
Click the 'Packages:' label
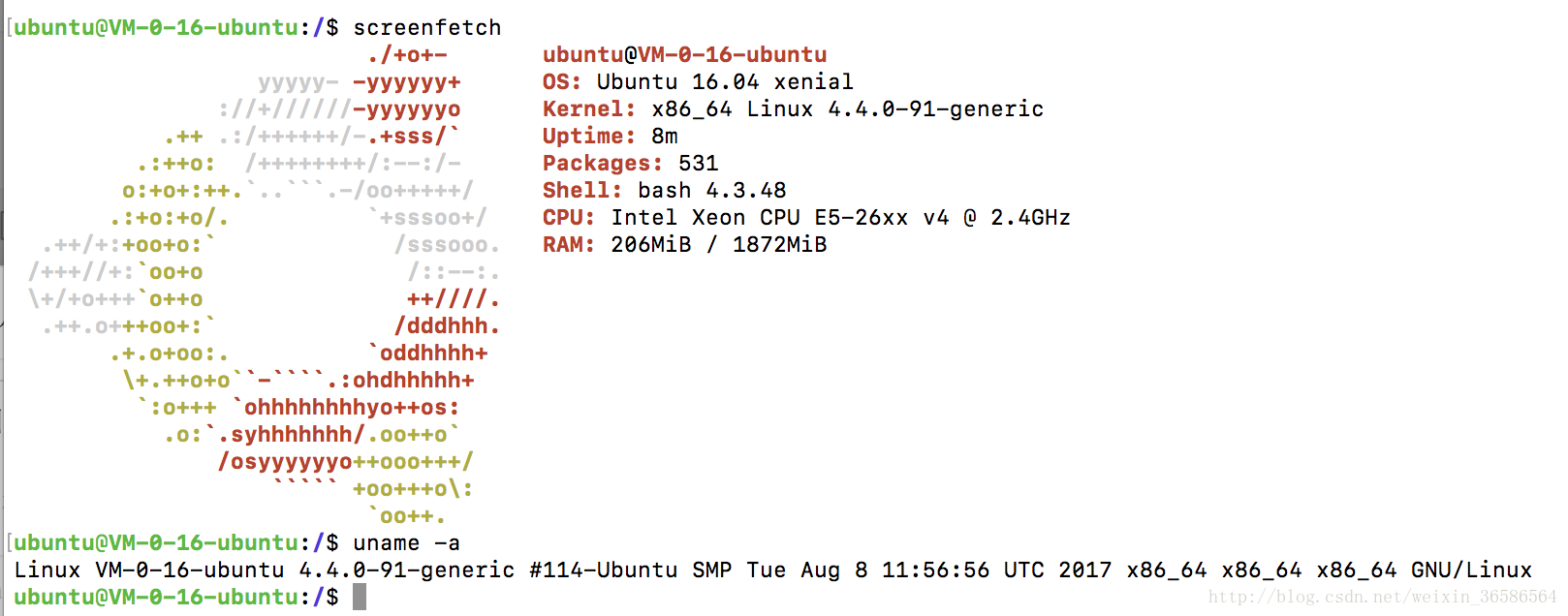tap(603, 163)
